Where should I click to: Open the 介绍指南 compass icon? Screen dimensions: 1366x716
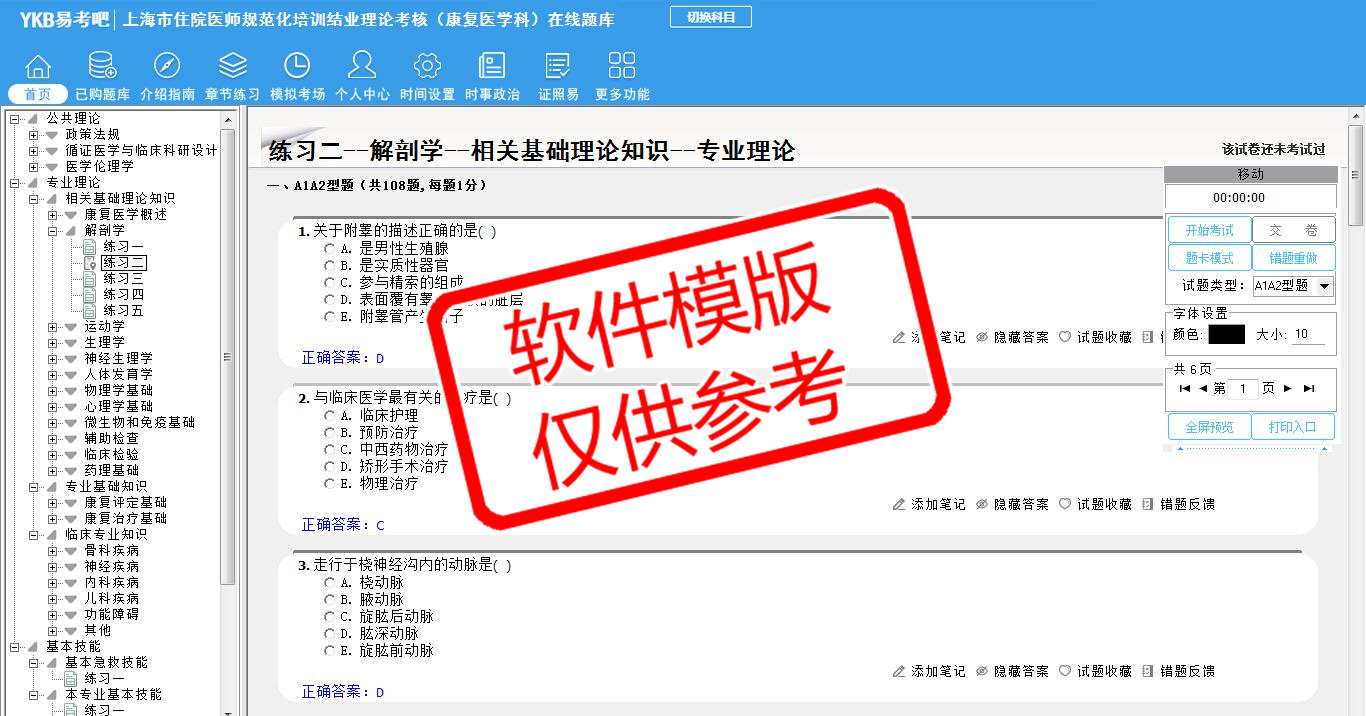coord(167,67)
